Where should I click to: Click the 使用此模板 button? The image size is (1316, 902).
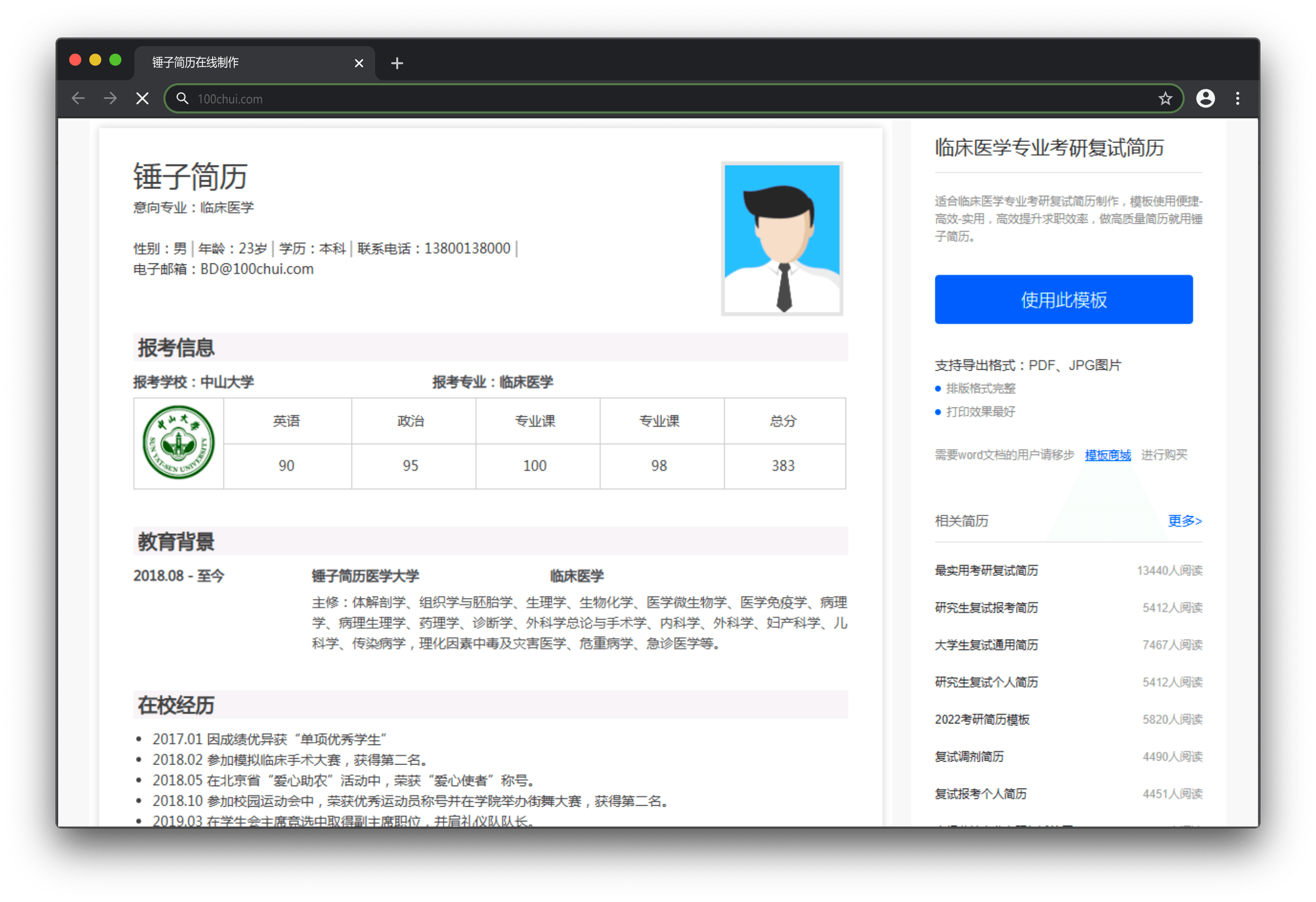pos(1063,299)
